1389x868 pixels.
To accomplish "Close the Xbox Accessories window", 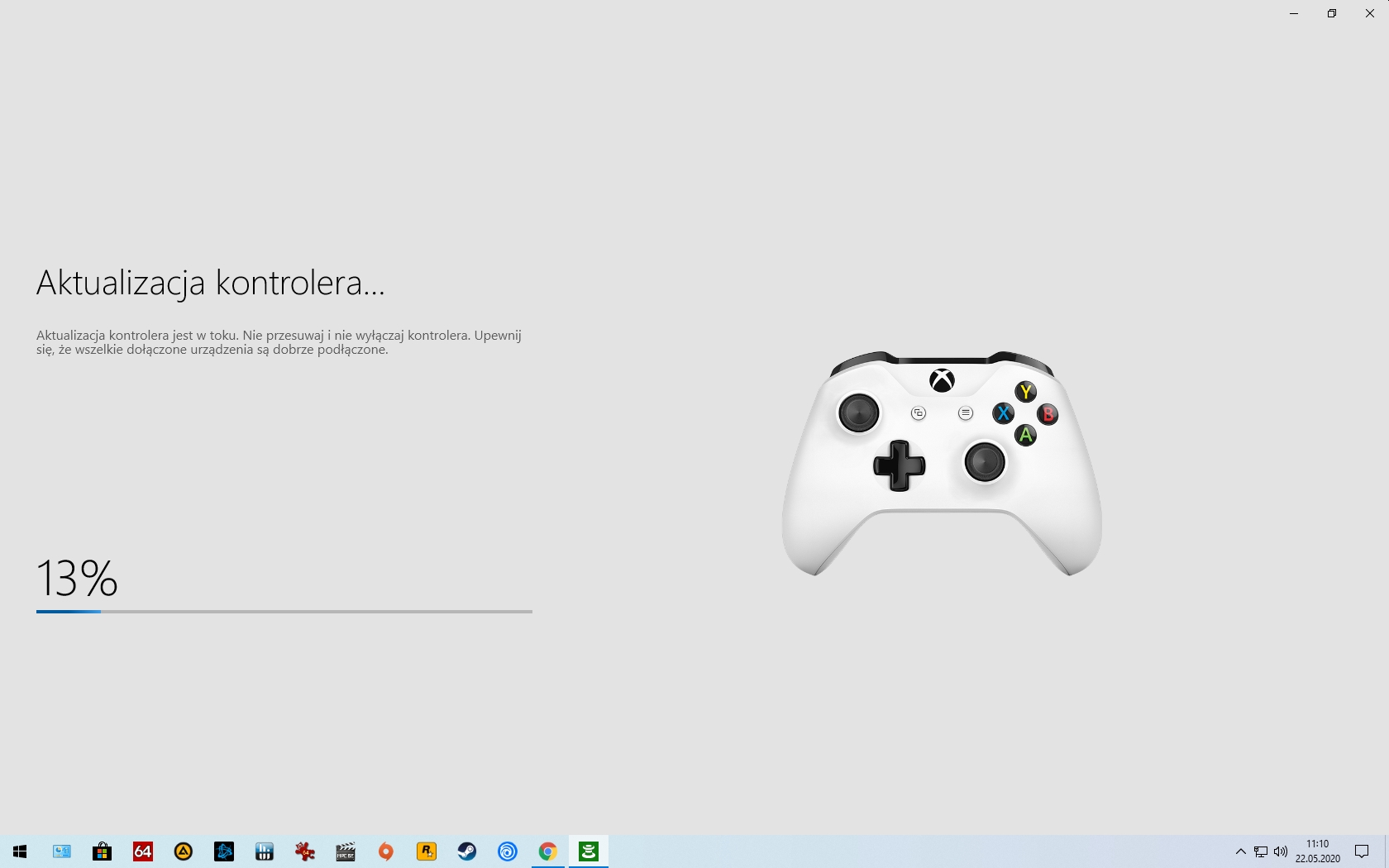I will pyautogui.click(x=1370, y=13).
